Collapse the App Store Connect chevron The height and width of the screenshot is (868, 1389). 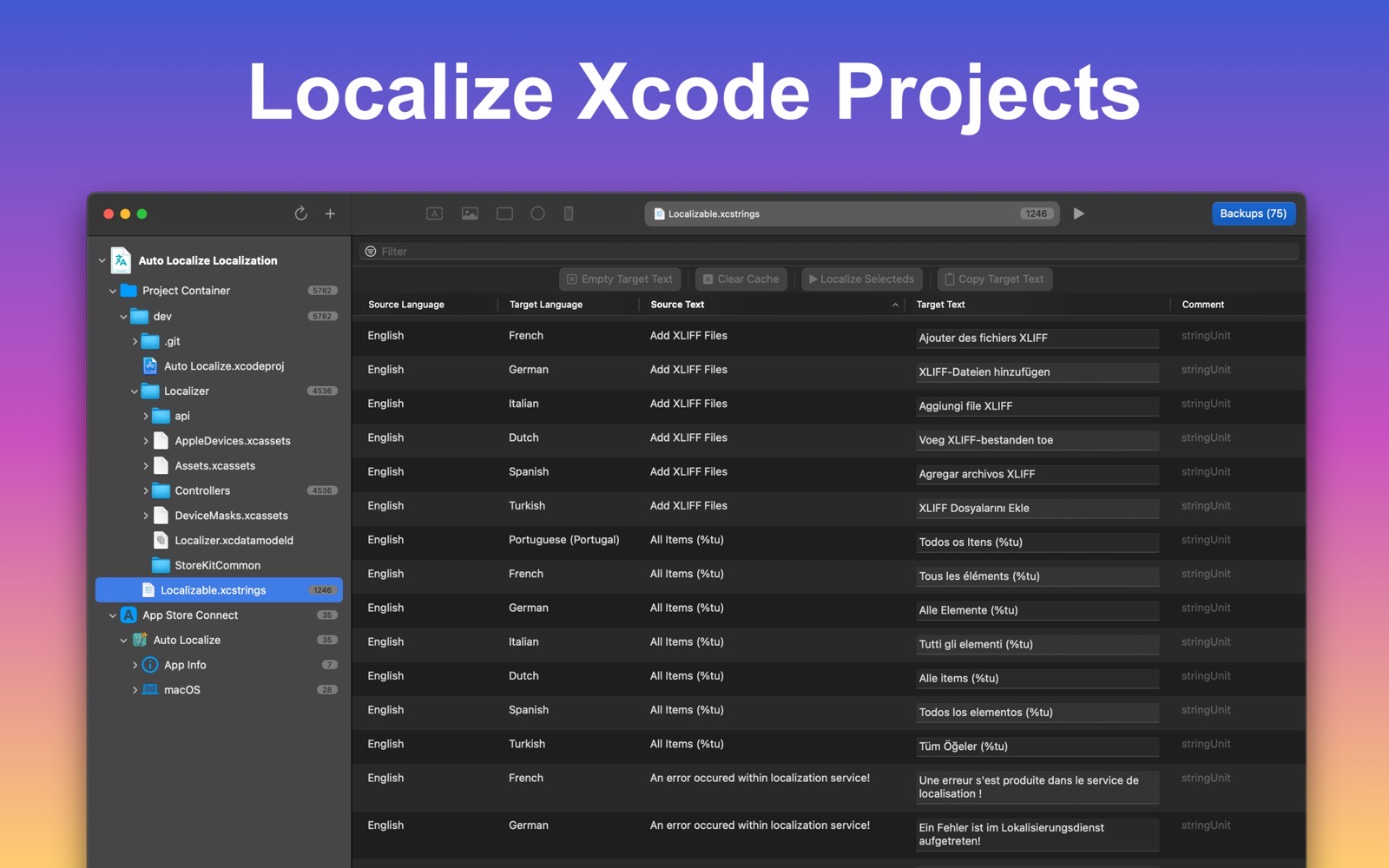pyautogui.click(x=113, y=615)
